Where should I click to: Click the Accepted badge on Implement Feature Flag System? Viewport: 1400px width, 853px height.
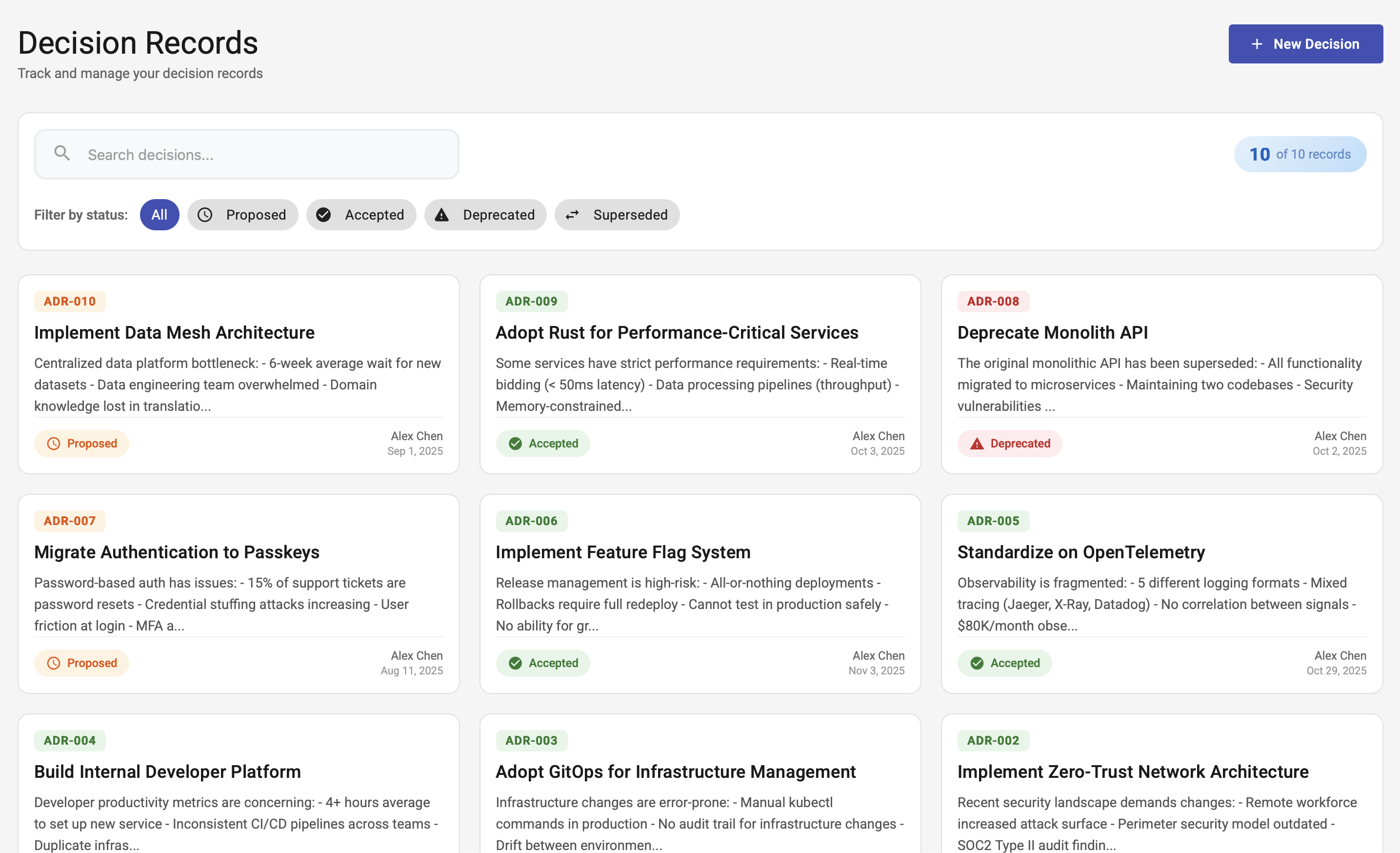(x=542, y=663)
